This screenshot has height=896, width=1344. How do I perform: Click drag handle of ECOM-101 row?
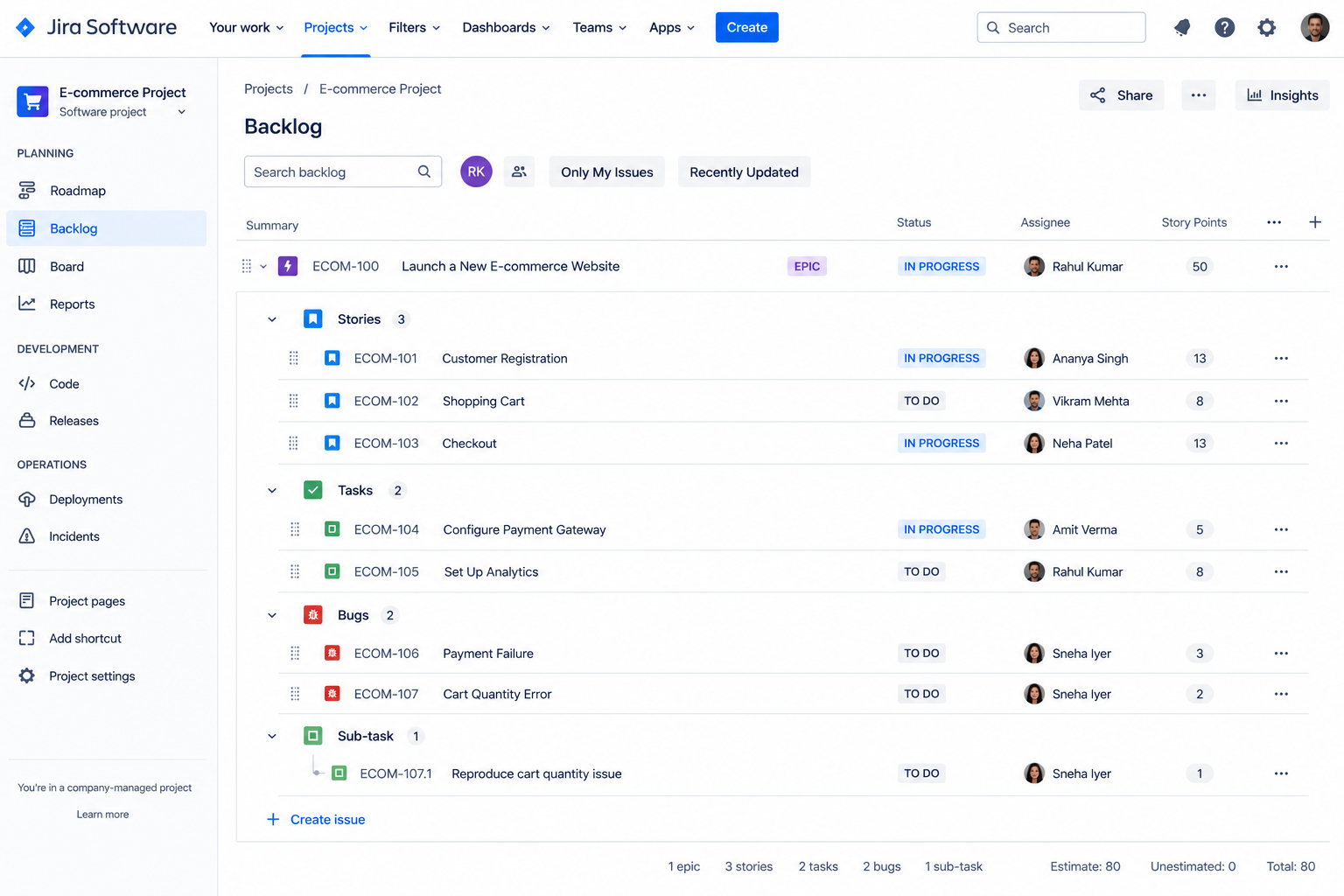pyautogui.click(x=294, y=358)
